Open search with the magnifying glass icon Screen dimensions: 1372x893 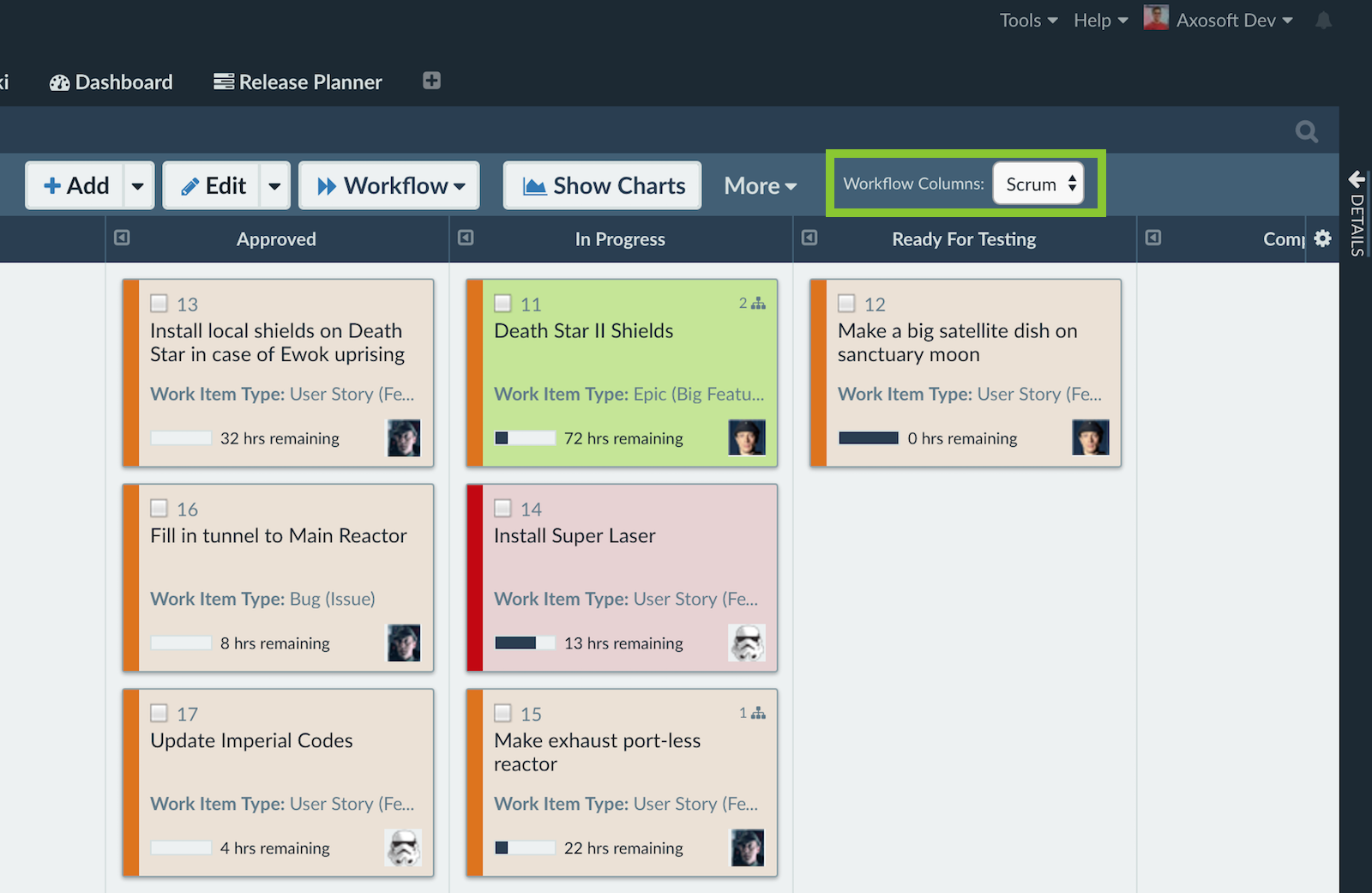click(1306, 131)
